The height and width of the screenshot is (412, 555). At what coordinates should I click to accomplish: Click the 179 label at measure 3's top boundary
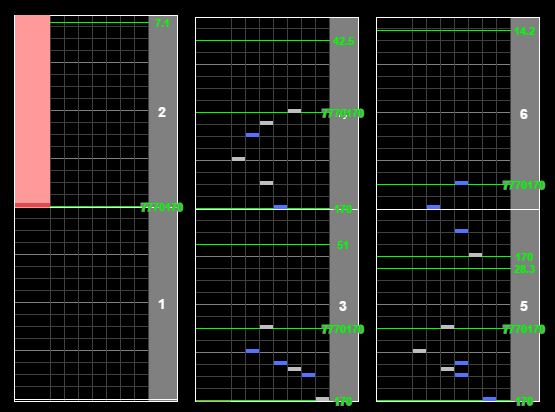tap(343, 209)
